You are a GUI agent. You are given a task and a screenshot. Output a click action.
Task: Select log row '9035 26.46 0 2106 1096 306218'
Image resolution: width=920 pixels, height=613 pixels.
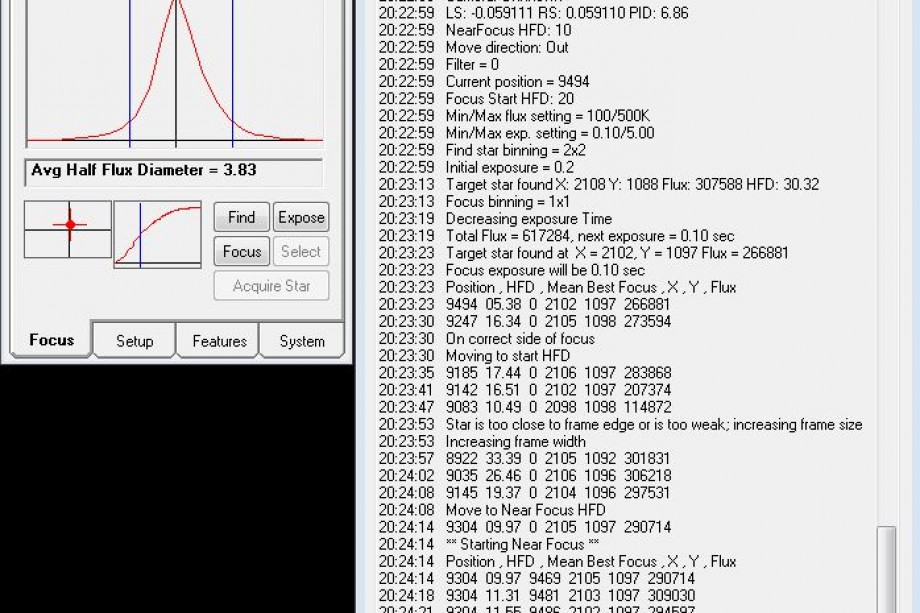525,475
